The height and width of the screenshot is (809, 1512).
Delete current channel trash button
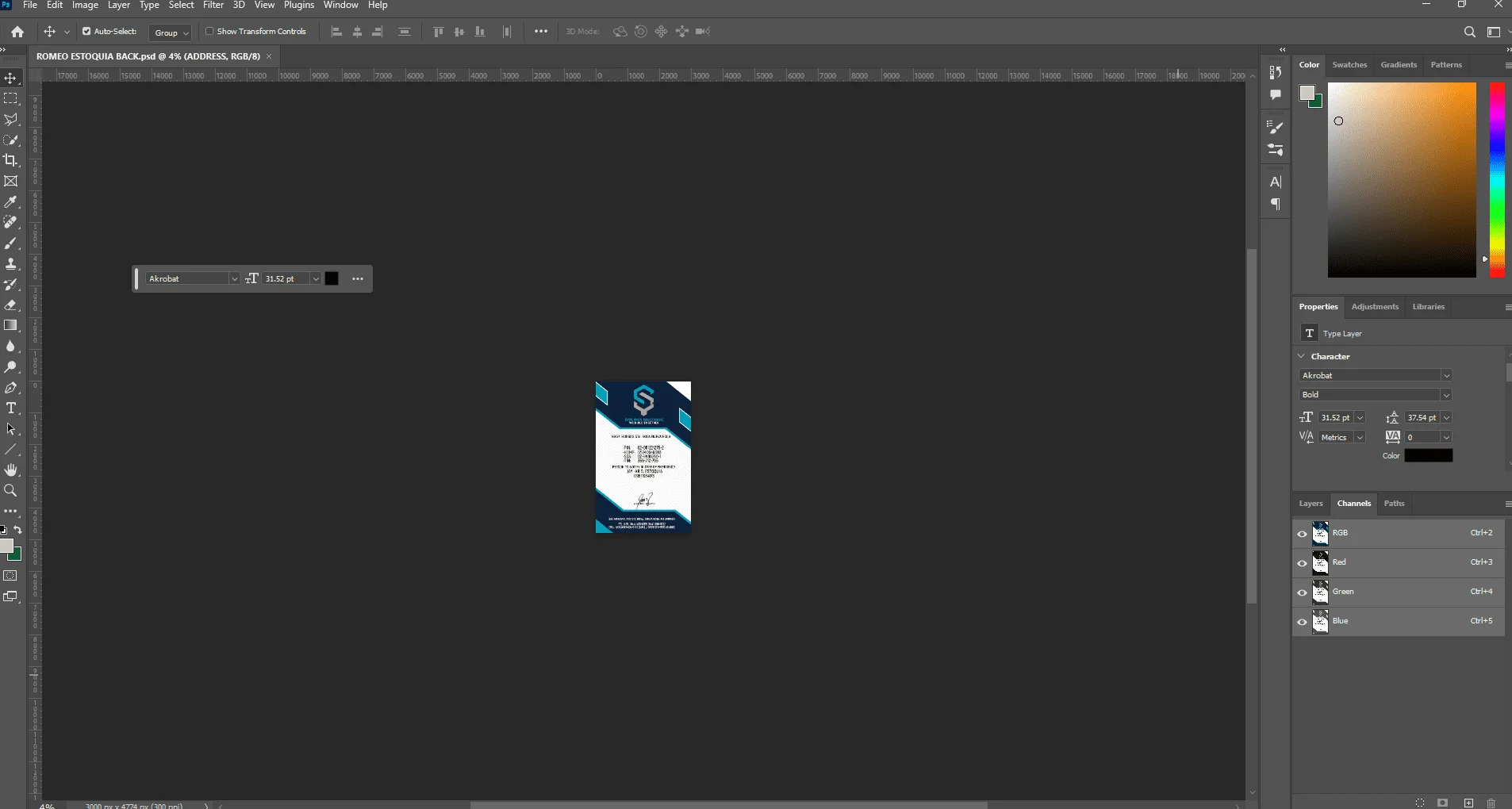1491,803
